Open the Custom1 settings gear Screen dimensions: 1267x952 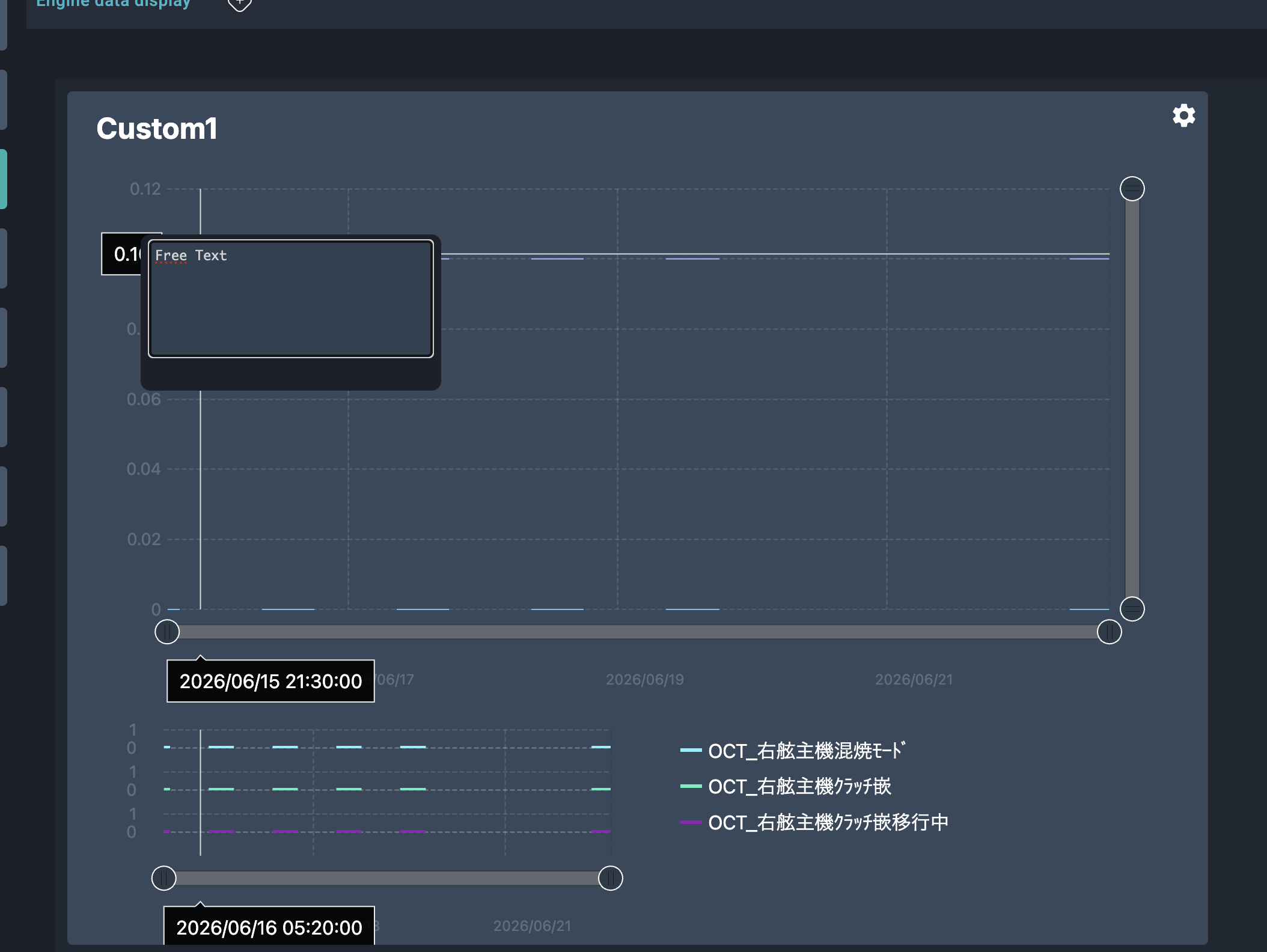[1183, 115]
